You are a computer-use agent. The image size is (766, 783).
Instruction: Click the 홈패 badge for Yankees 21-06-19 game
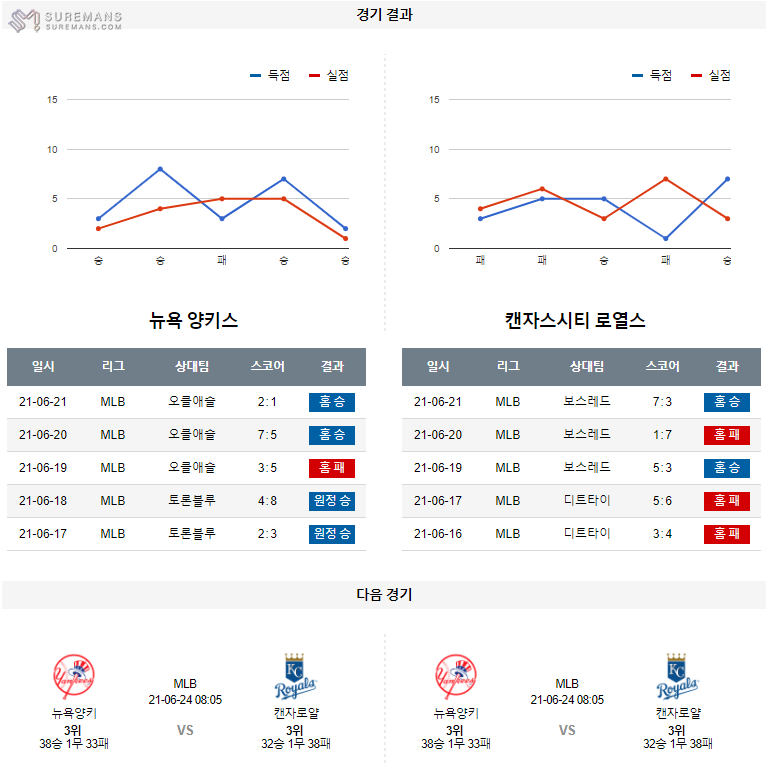coord(332,468)
